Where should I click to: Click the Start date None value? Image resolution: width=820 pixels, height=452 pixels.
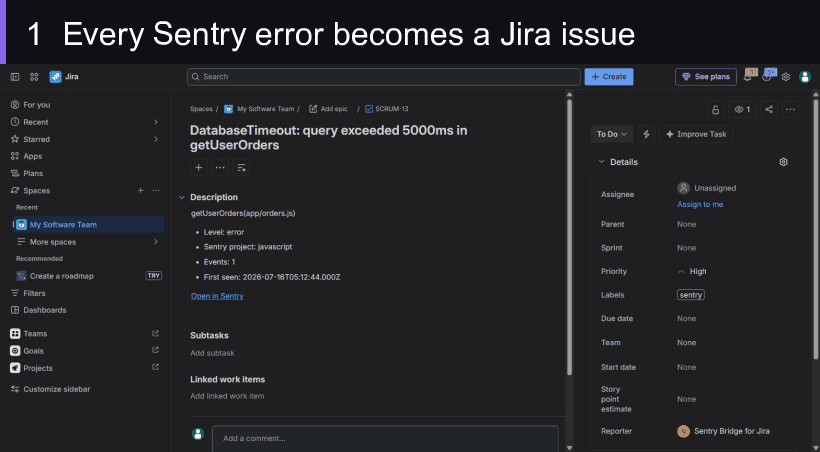tap(686, 367)
